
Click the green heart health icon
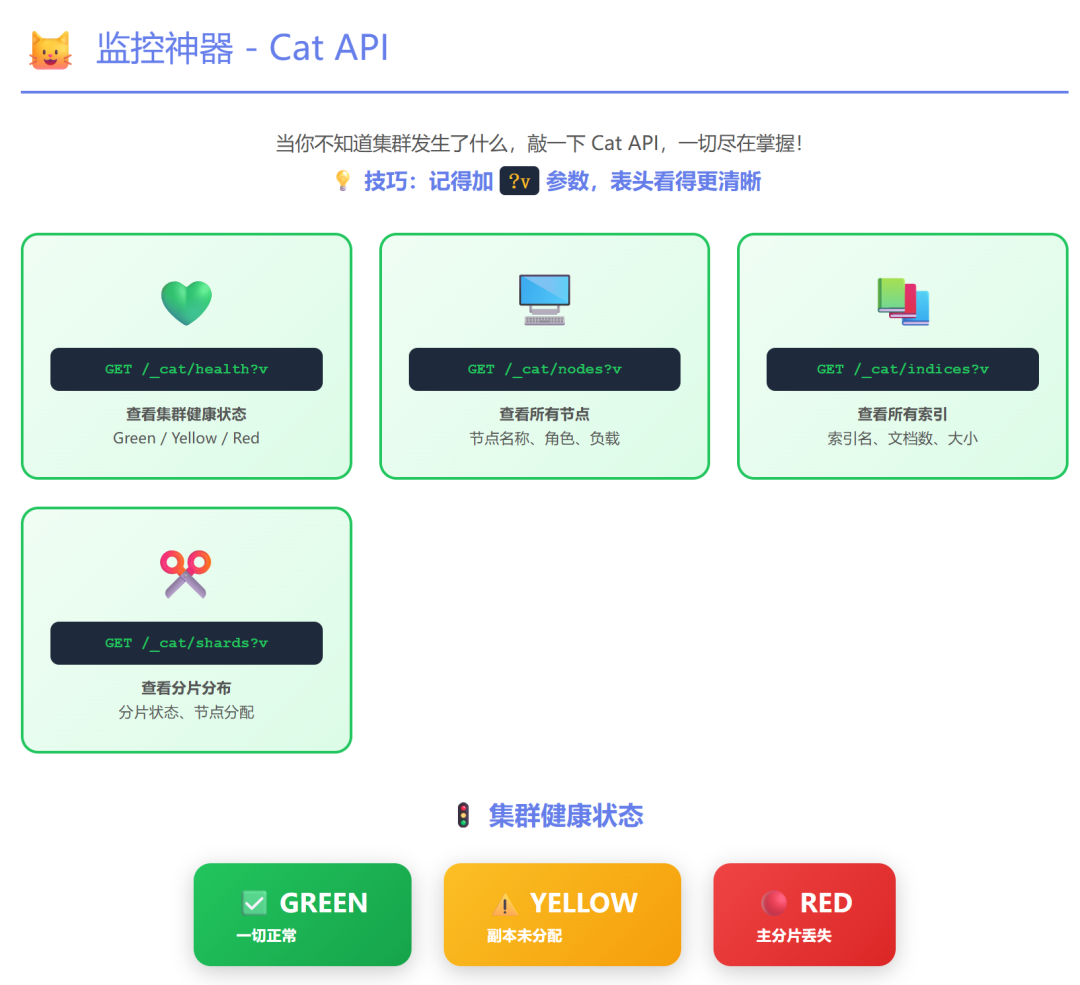(186, 302)
